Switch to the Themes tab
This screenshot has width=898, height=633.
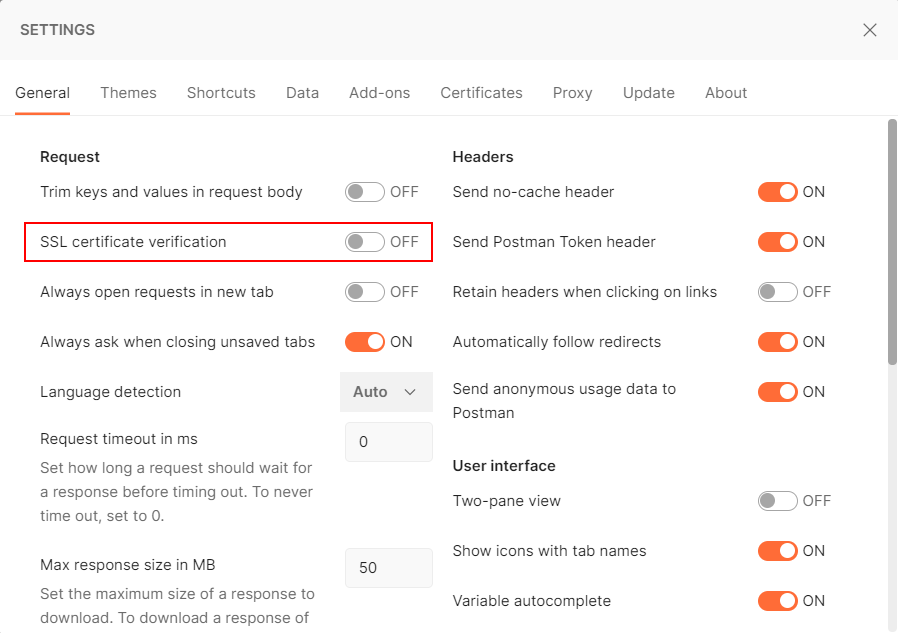128,93
